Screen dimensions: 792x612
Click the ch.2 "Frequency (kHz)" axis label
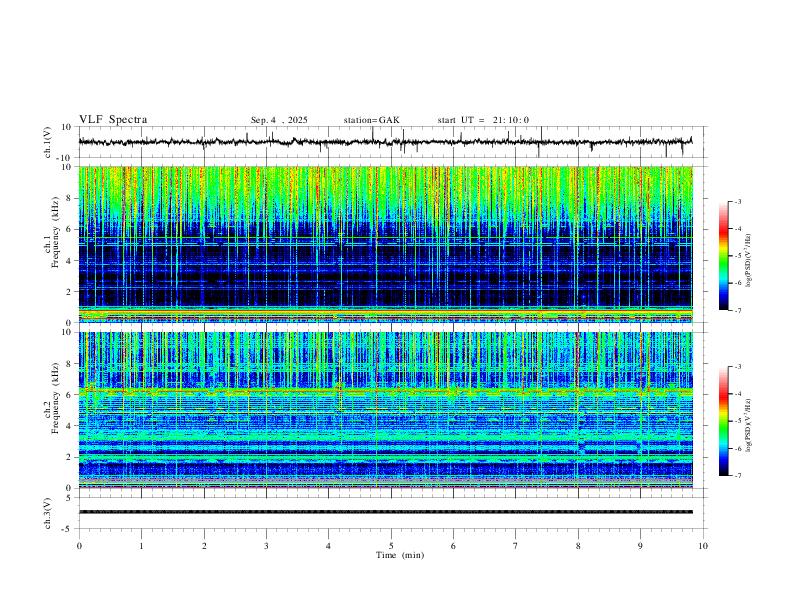(56, 398)
